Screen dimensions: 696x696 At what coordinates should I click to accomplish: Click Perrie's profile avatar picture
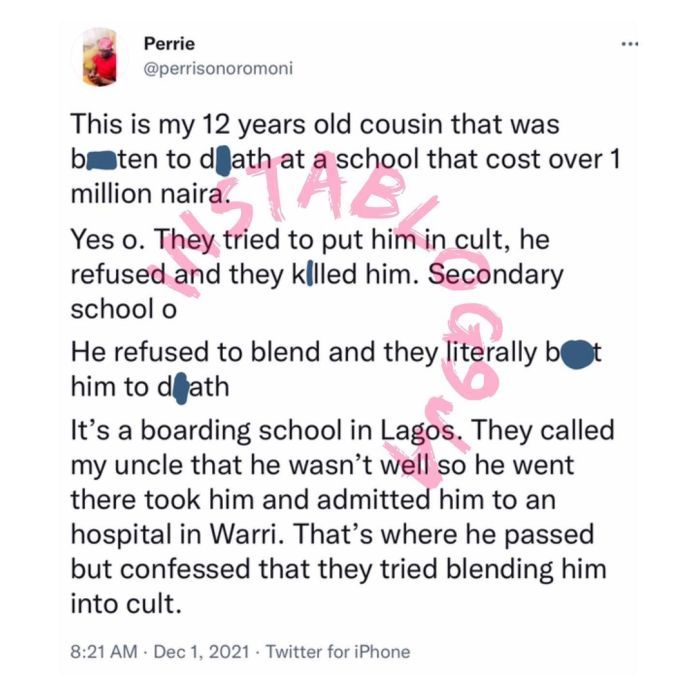[x=99, y=57]
